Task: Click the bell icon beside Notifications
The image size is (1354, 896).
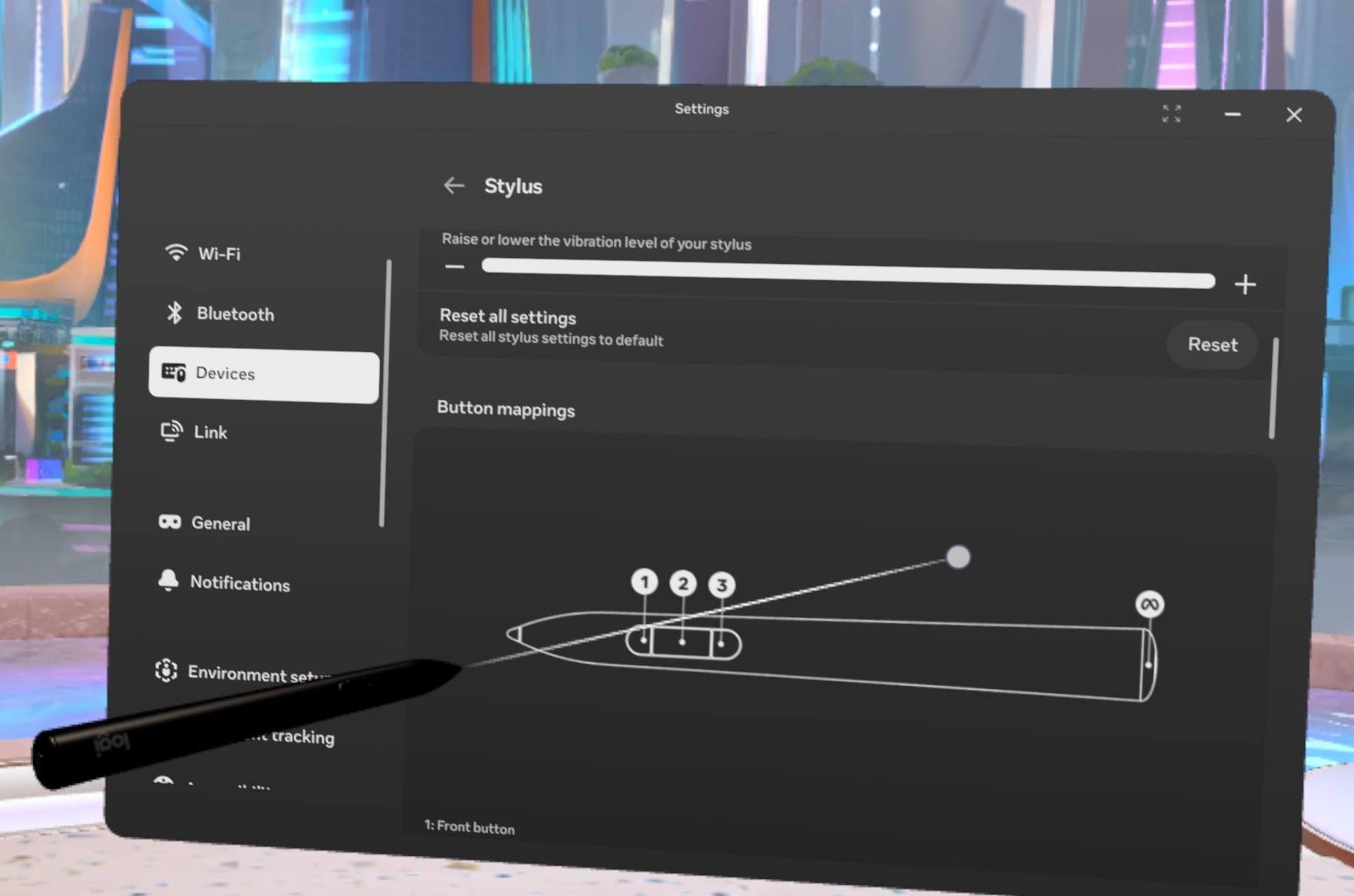Action: (x=168, y=581)
